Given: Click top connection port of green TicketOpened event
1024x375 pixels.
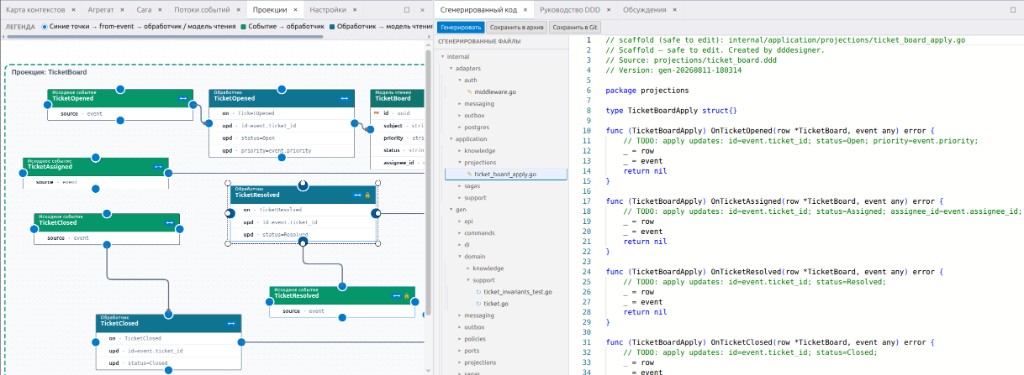Looking at the screenshot, I should point(120,89).
